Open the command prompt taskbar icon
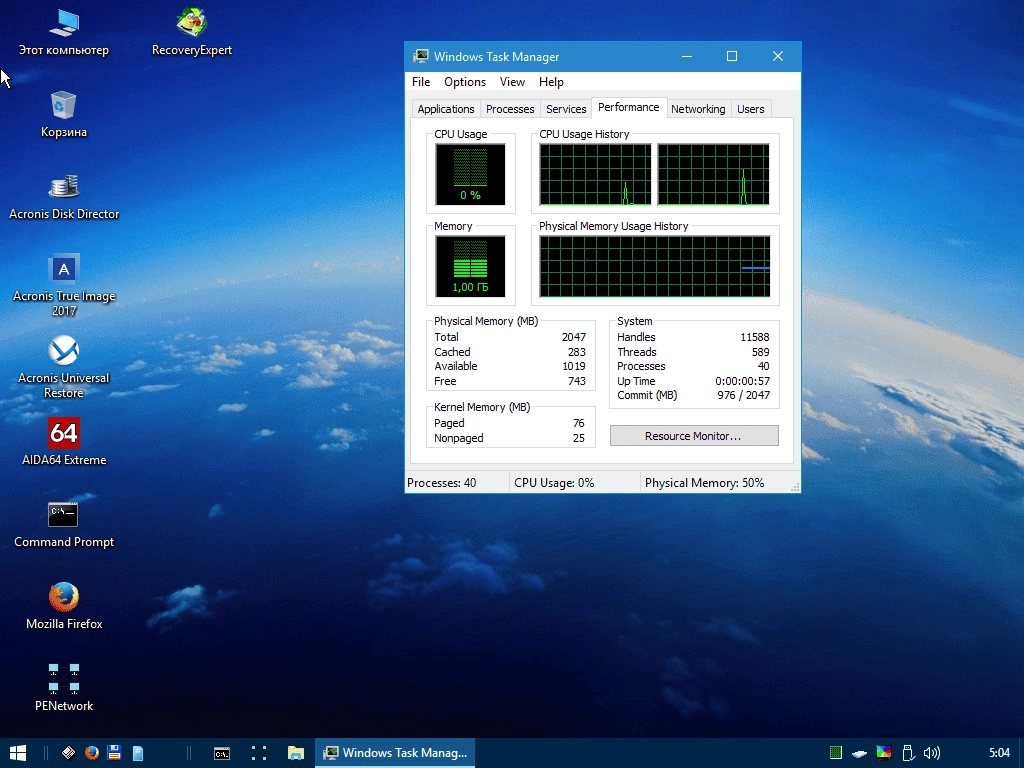Viewport: 1024px width, 768px height. pyautogui.click(x=222, y=753)
